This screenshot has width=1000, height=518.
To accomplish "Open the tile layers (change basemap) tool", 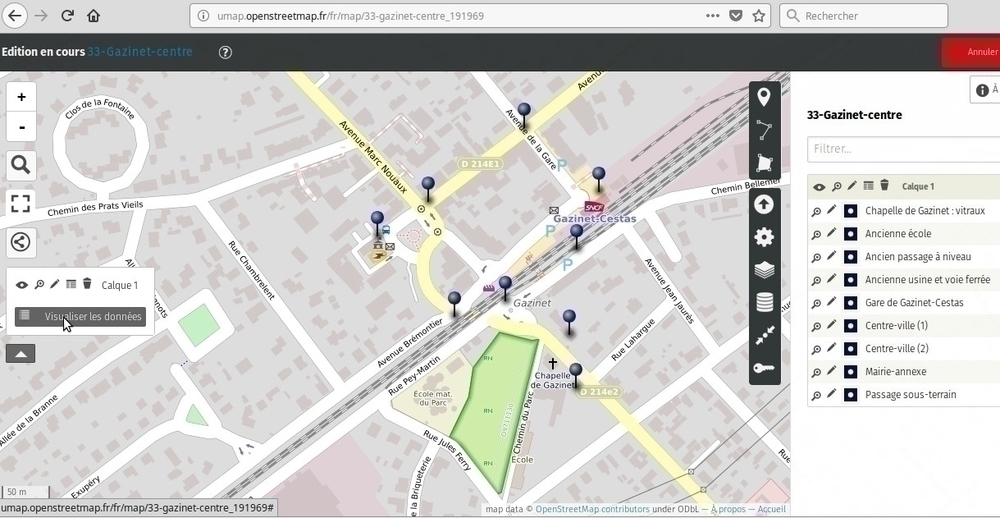I will pyautogui.click(x=764, y=269).
